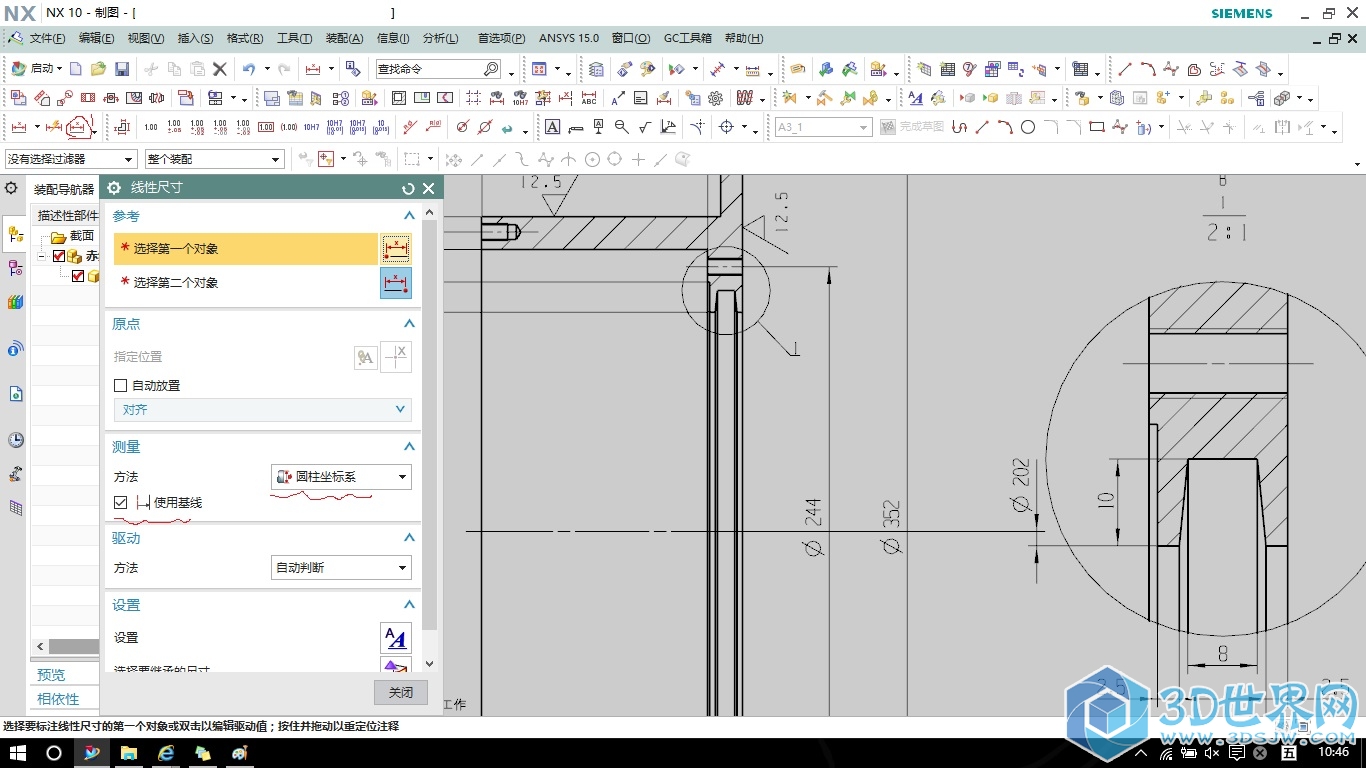Click the black X delete icon
Image resolution: width=1366 pixels, height=768 pixels.
pyautogui.click(x=220, y=69)
